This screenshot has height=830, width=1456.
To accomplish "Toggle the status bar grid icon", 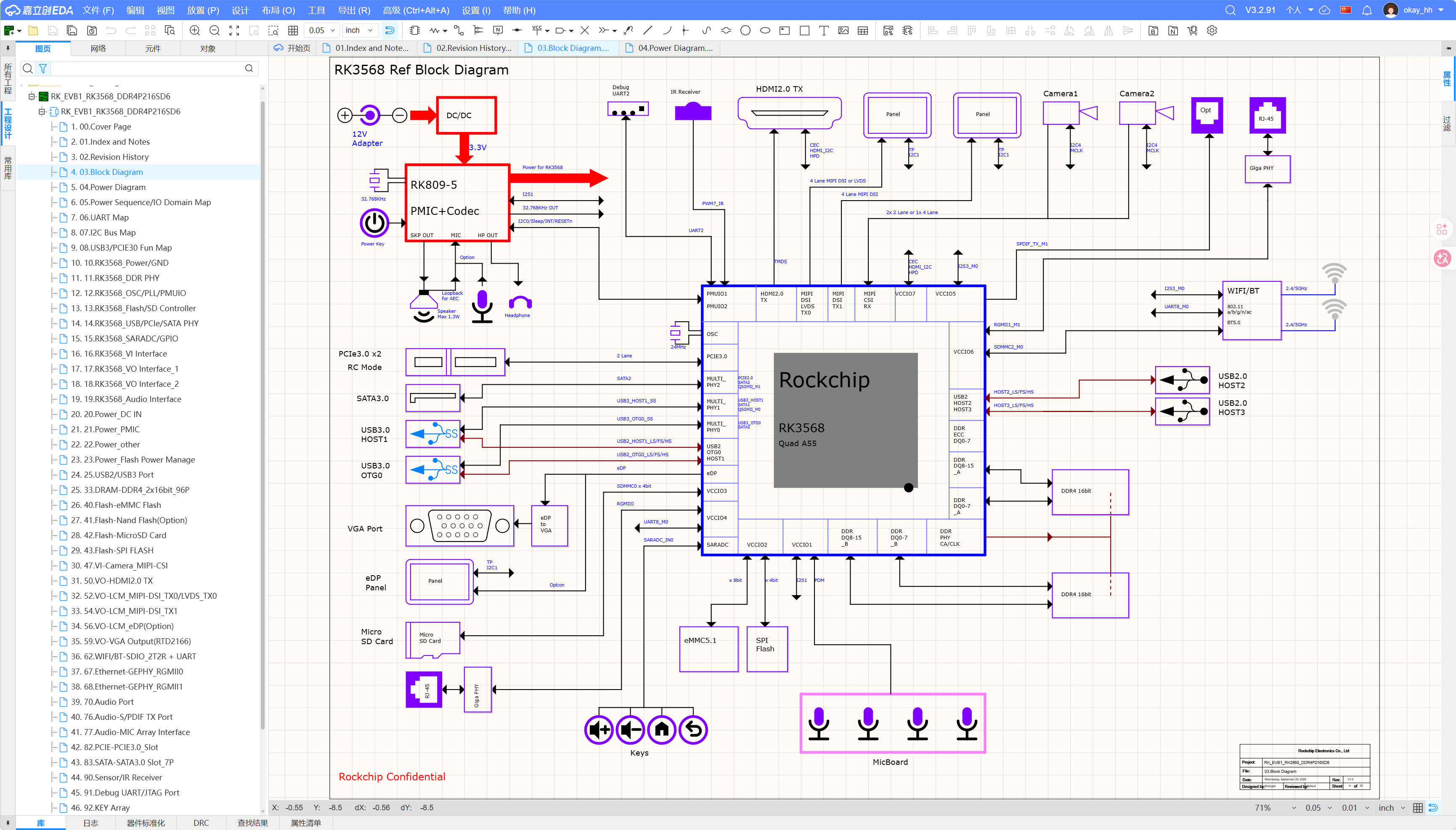I will (1418, 808).
